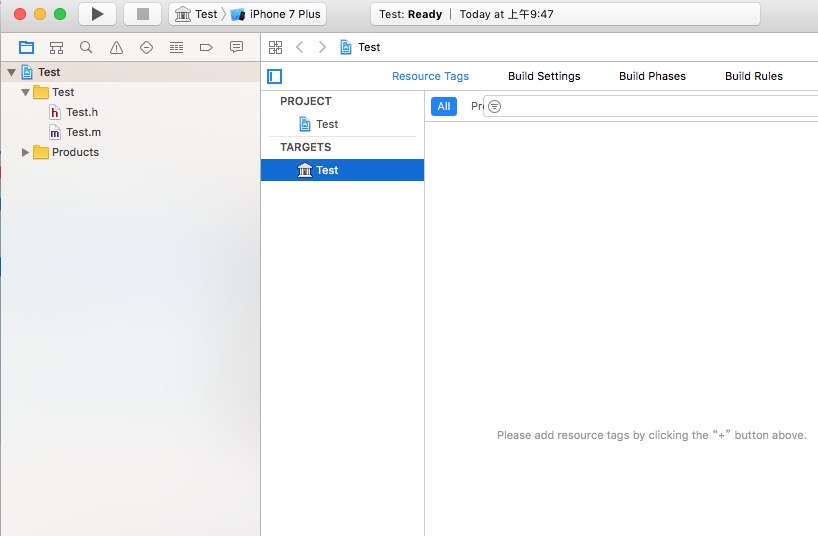The image size is (818, 536).
Task: Open the Find navigator
Action: [x=86, y=47]
